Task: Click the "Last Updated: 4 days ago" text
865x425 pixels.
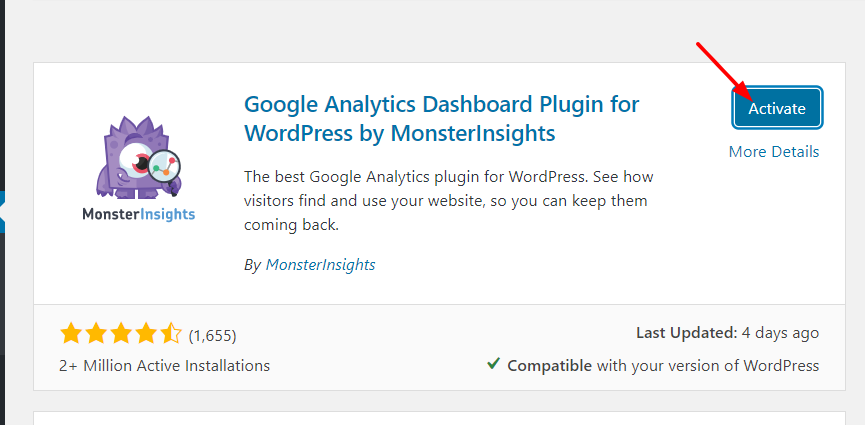Action: (x=727, y=334)
